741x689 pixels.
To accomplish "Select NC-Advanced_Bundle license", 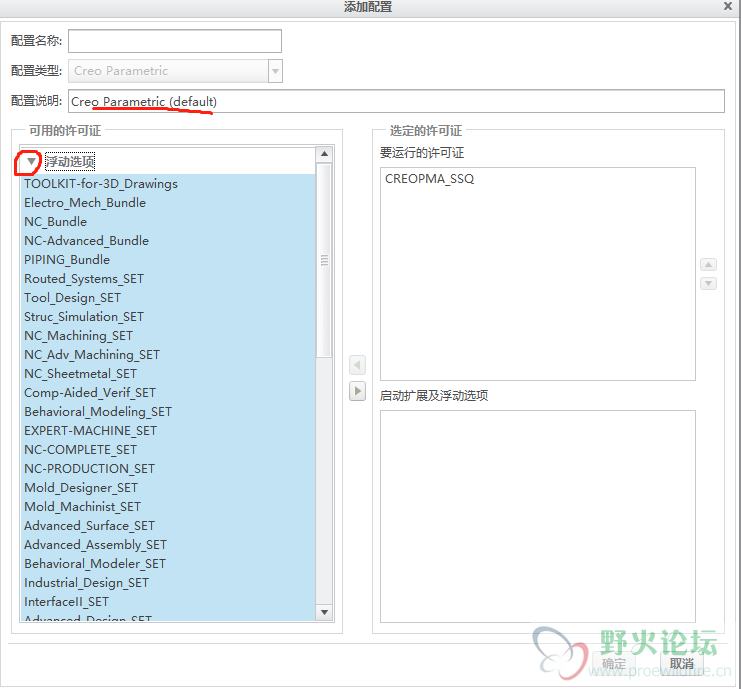I will click(168, 241).
